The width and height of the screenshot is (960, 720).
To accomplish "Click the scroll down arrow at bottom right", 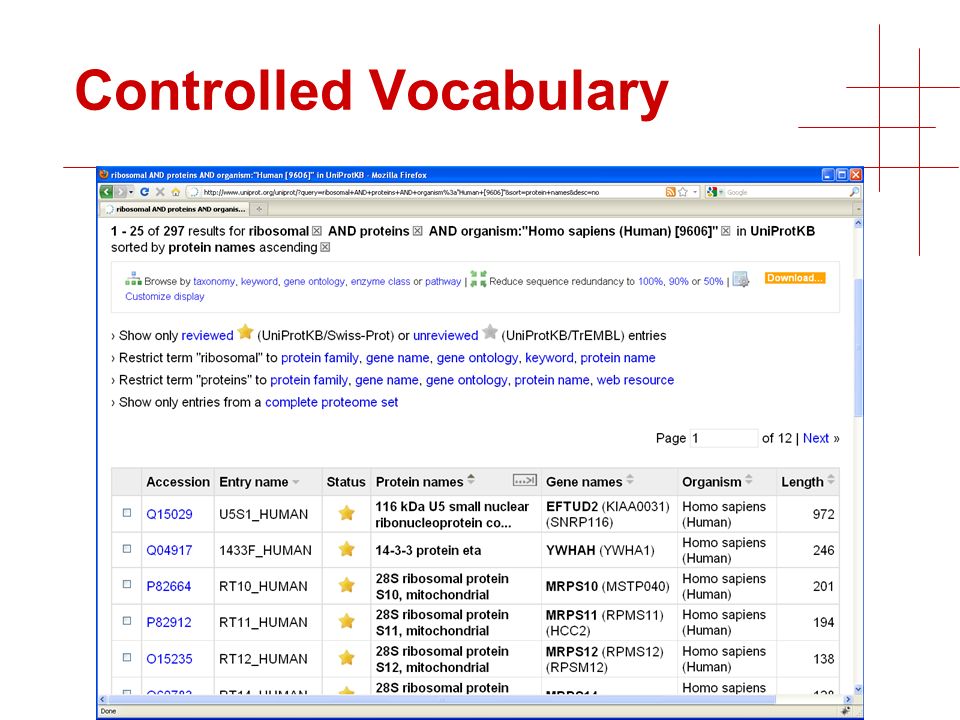I will point(858,689).
